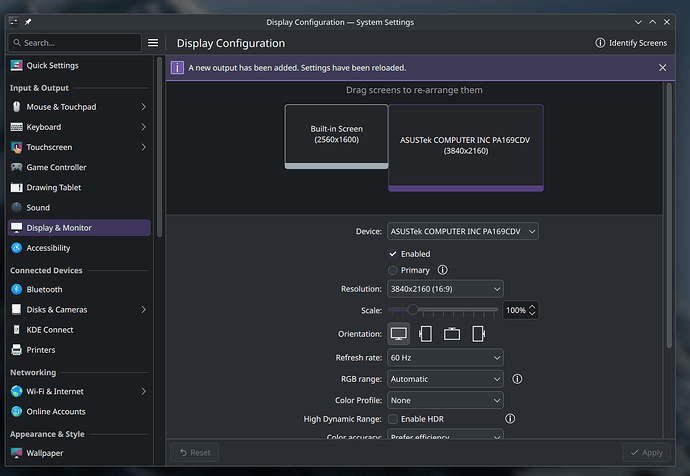The image size is (690, 476).
Task: Open Online Accounts settings entry
Action: click(x=79, y=411)
